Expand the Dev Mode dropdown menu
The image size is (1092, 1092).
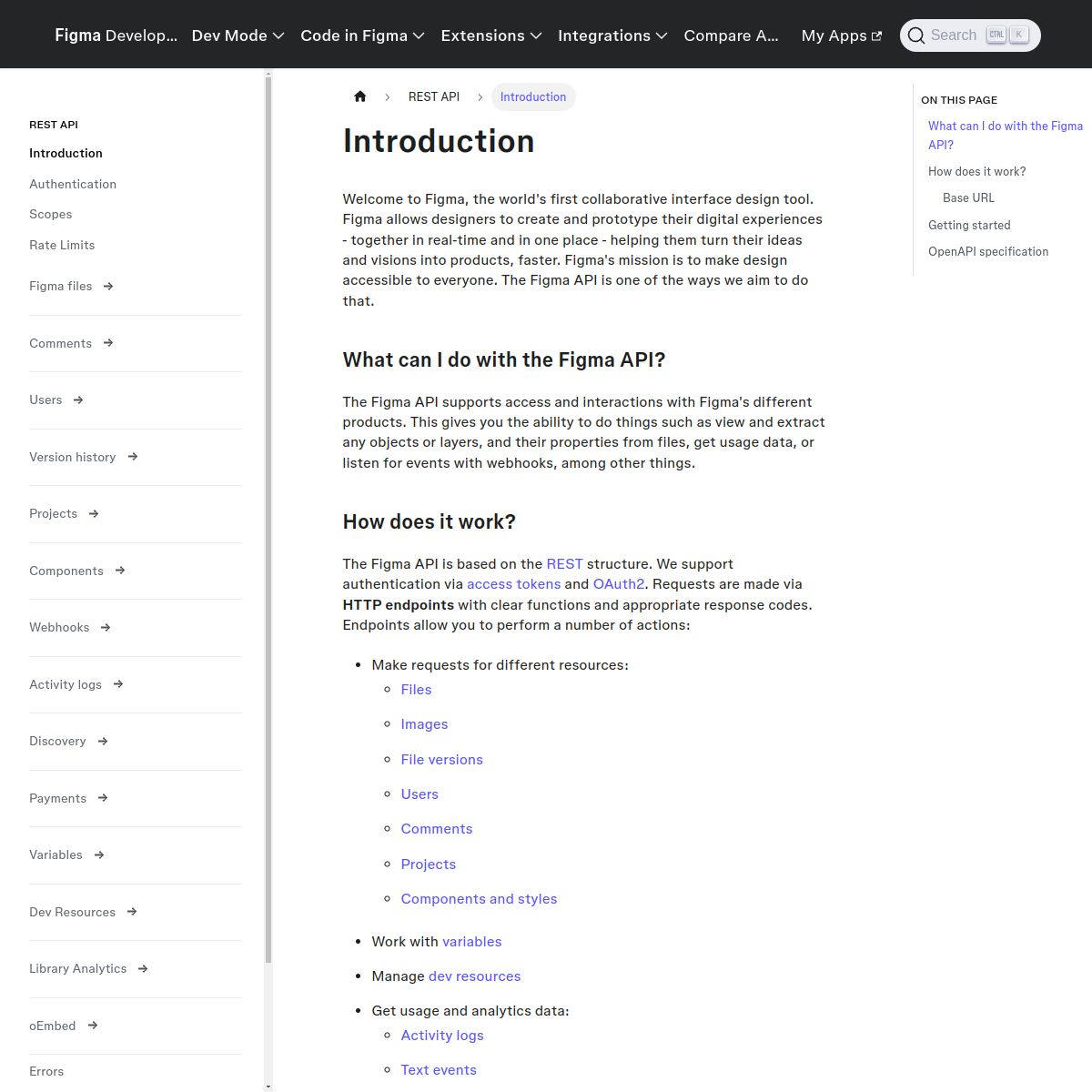click(x=238, y=35)
